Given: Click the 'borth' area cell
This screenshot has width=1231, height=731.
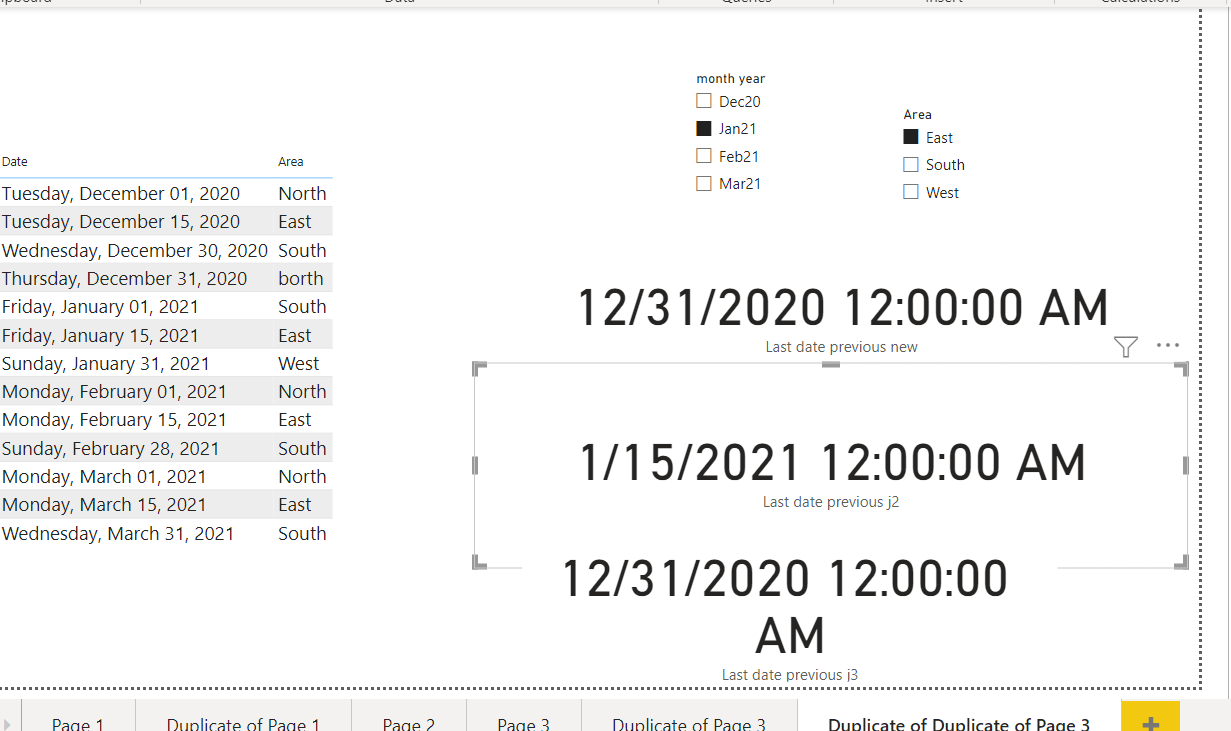Looking at the screenshot, I should 301,278.
